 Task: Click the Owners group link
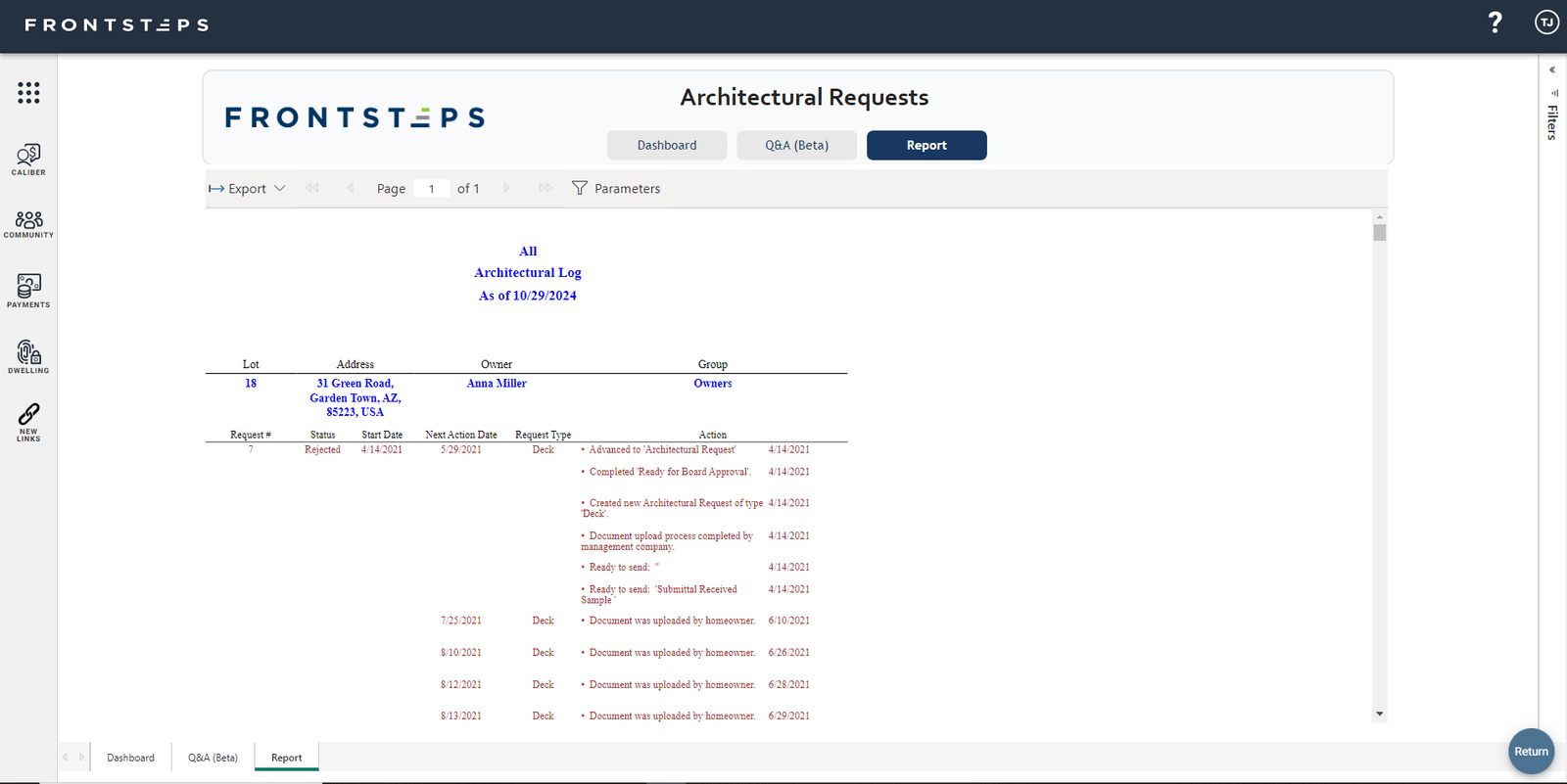tap(713, 384)
